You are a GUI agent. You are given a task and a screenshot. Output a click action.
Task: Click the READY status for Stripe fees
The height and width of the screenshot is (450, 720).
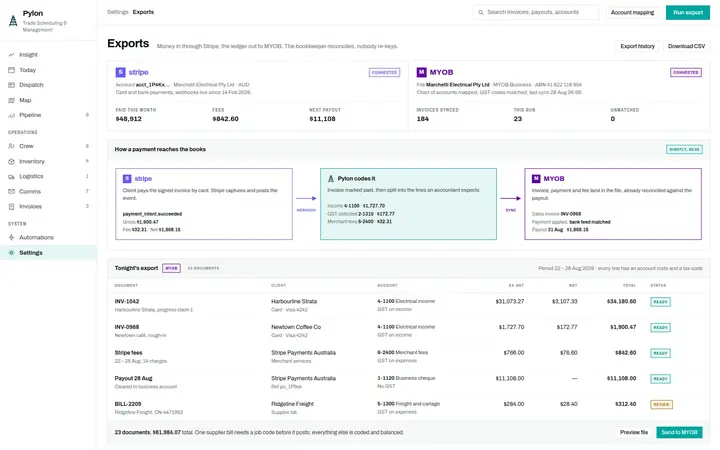[x=660, y=354]
